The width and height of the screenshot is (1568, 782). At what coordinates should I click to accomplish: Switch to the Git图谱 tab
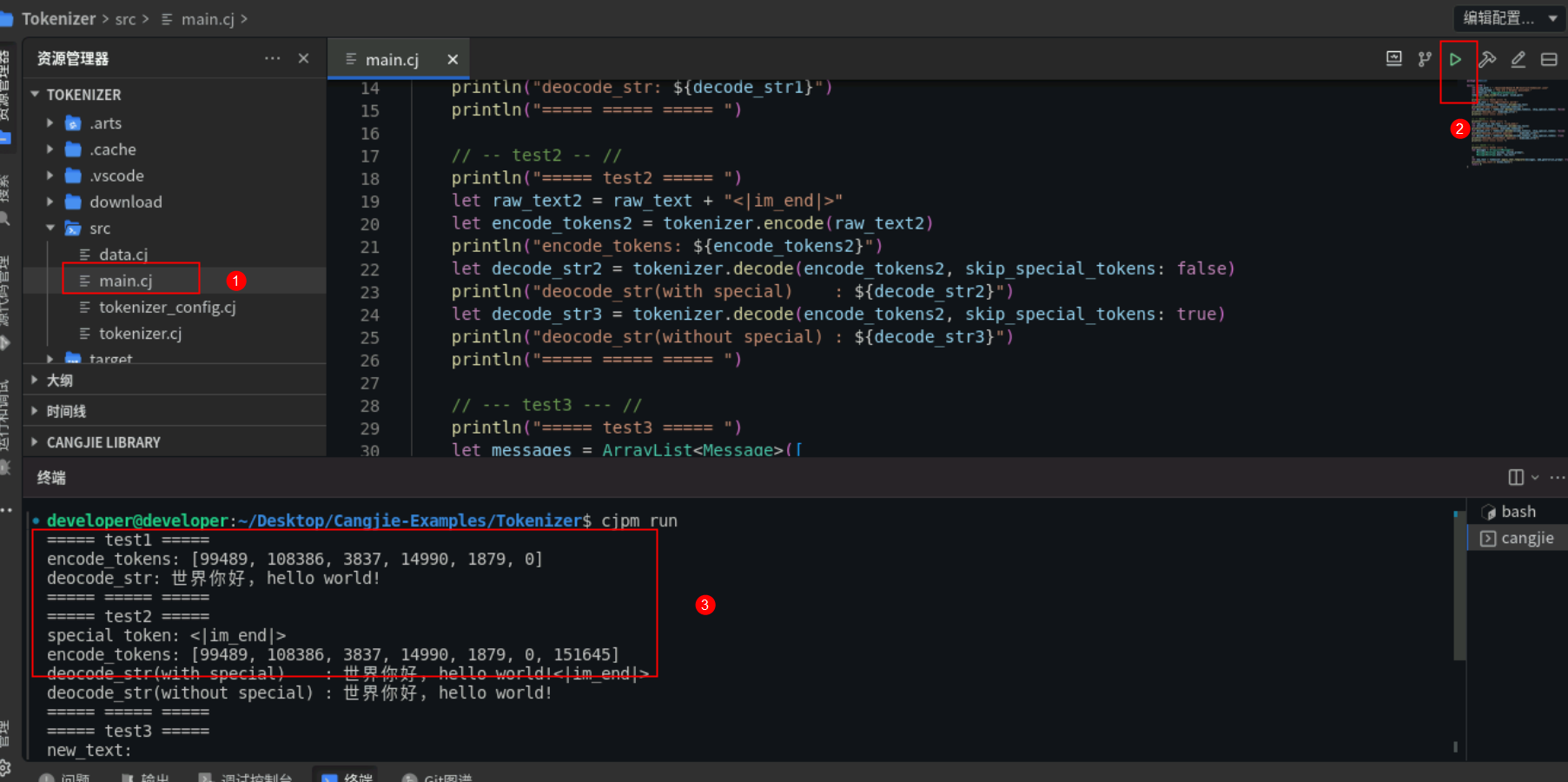coord(437,776)
